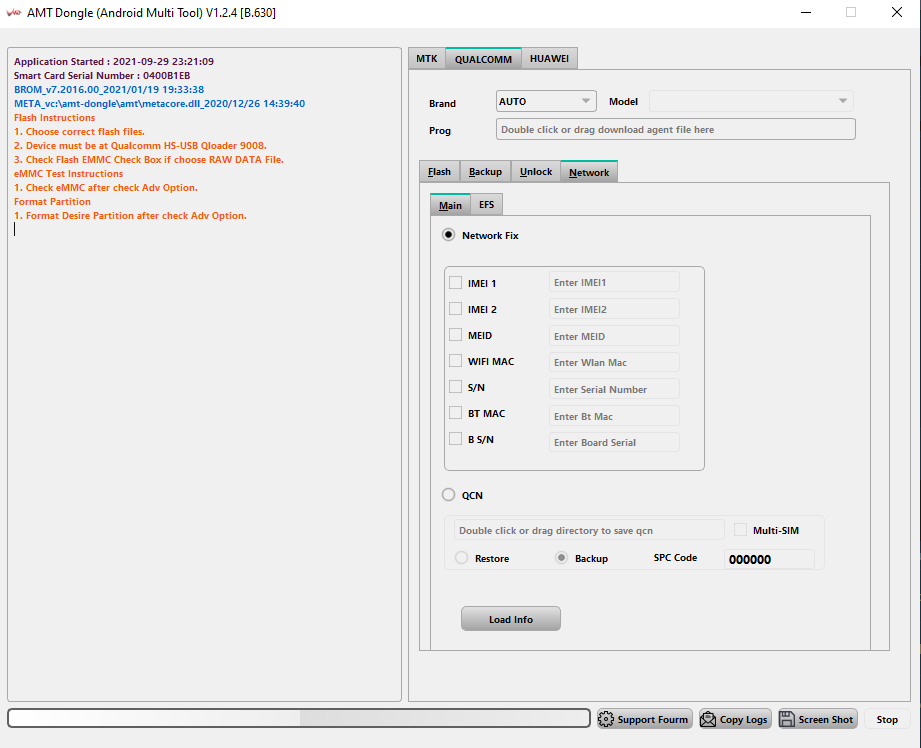
Task: Go to the Unlock tab
Action: click(536, 172)
